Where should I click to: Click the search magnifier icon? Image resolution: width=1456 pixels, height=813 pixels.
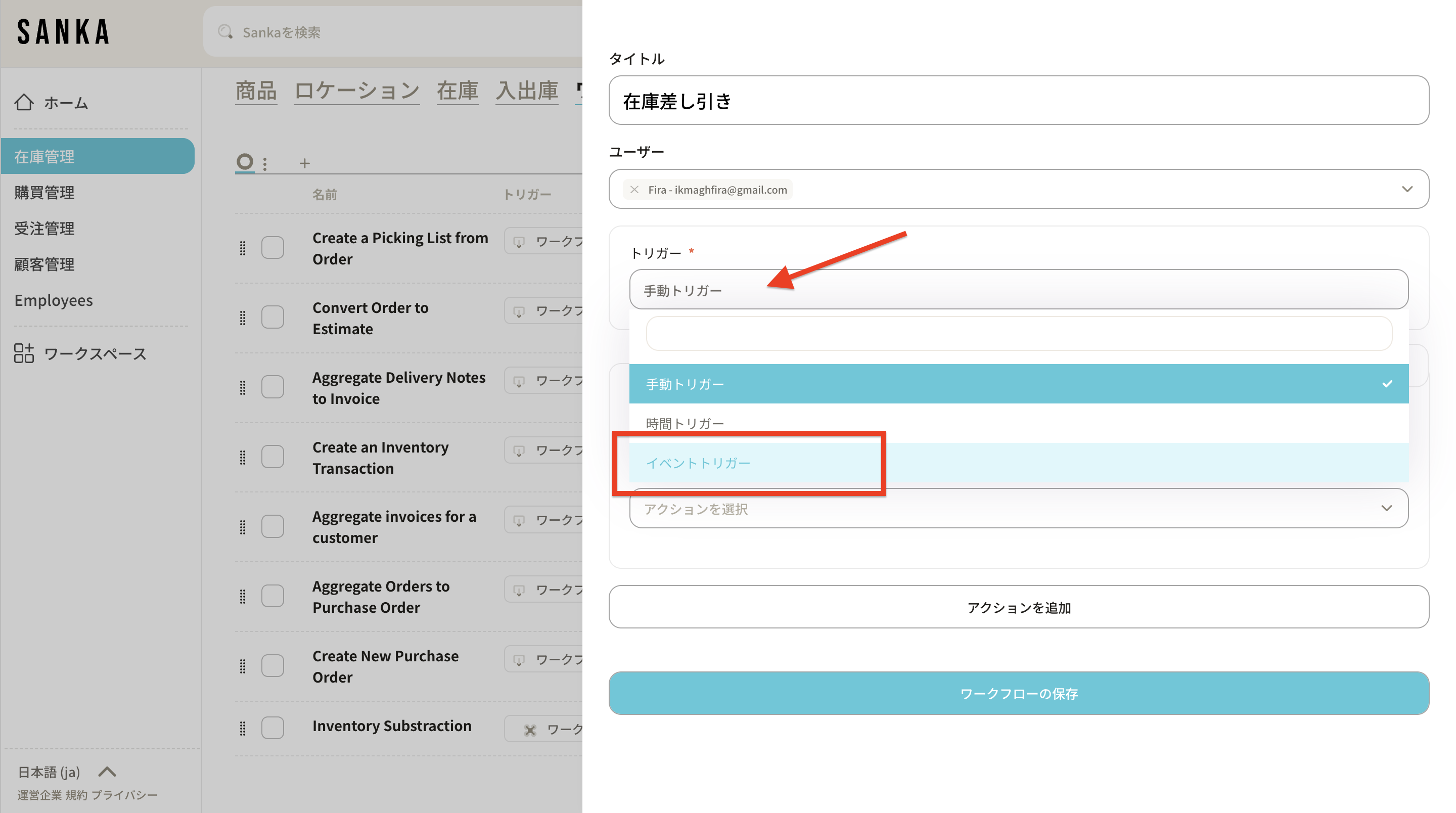click(x=225, y=32)
